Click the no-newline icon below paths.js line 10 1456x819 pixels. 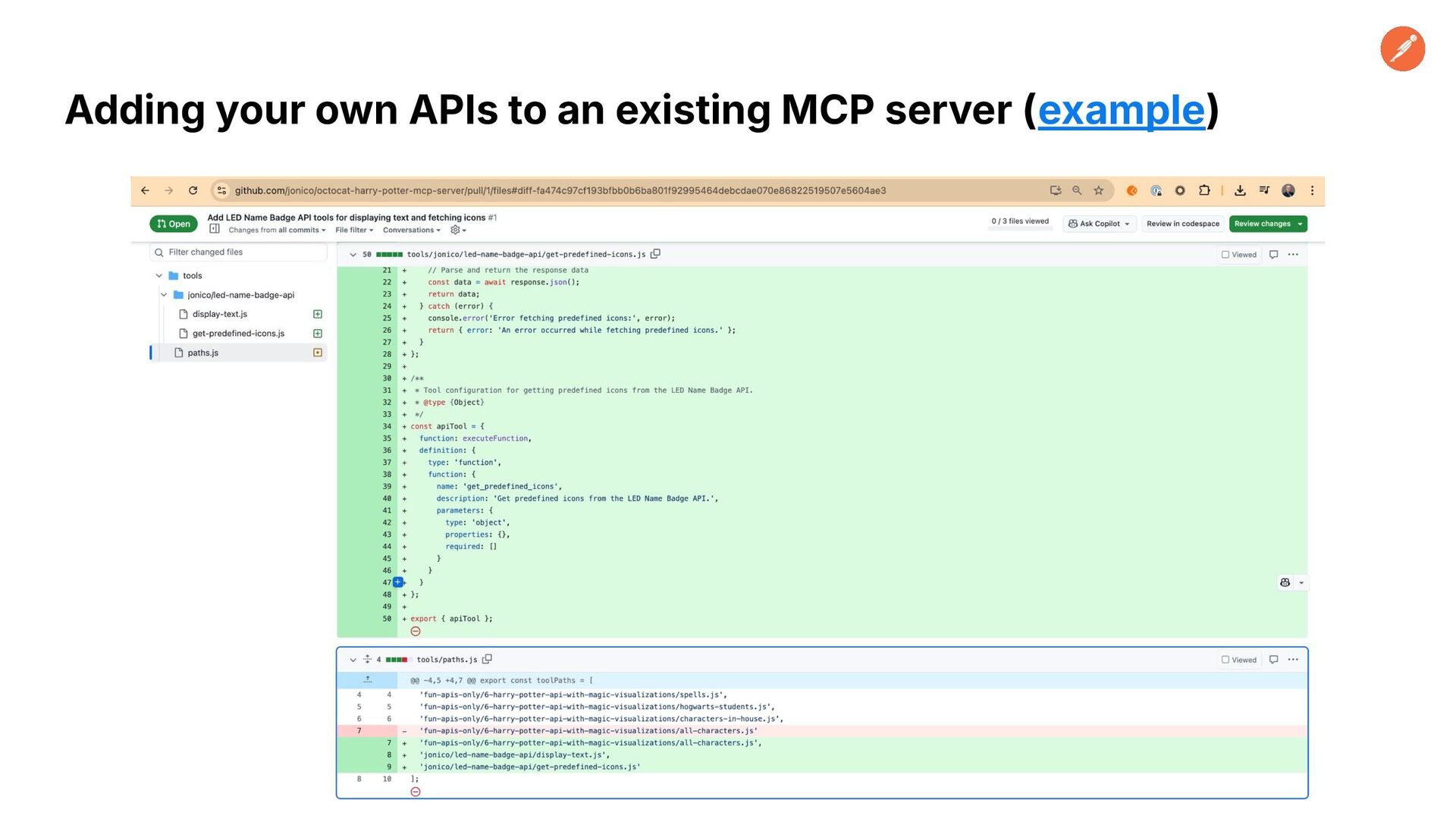pyautogui.click(x=416, y=792)
